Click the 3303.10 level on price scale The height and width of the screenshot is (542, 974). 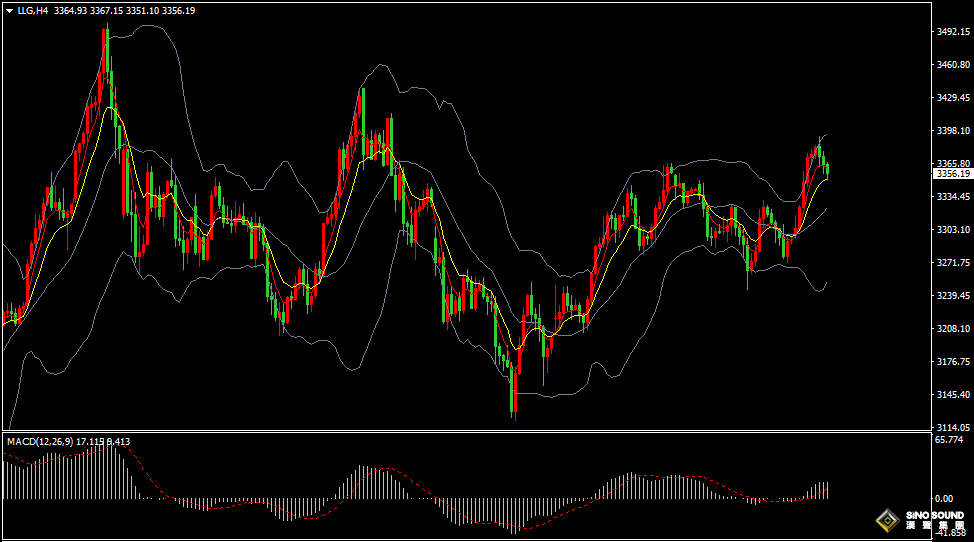pos(954,230)
